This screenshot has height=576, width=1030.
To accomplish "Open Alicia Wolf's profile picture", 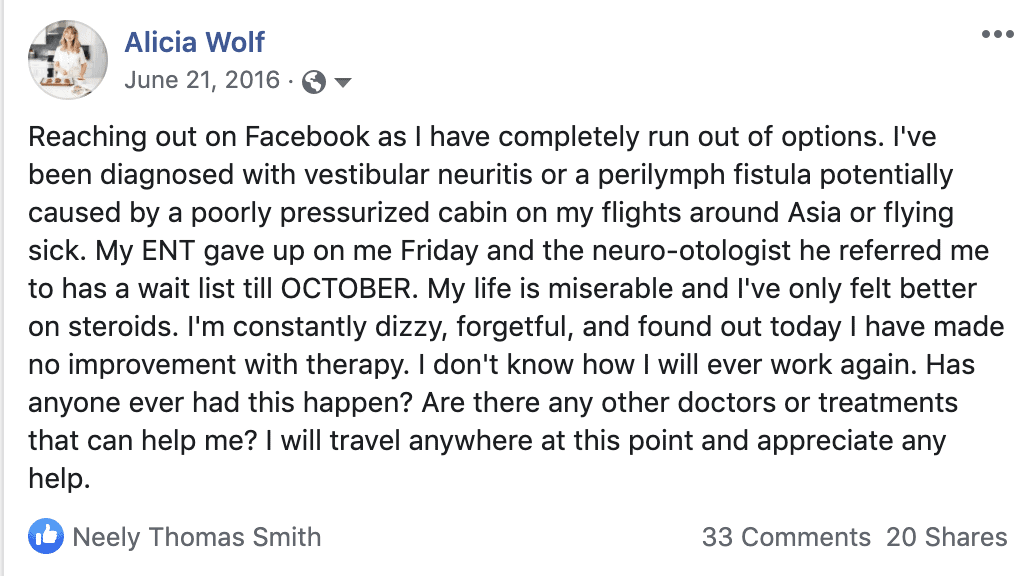I will [68, 60].
